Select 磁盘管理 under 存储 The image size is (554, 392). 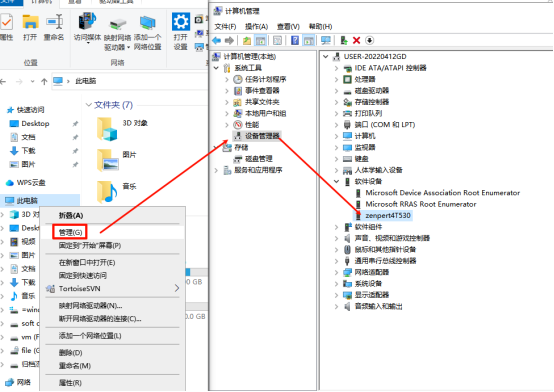click(x=259, y=159)
